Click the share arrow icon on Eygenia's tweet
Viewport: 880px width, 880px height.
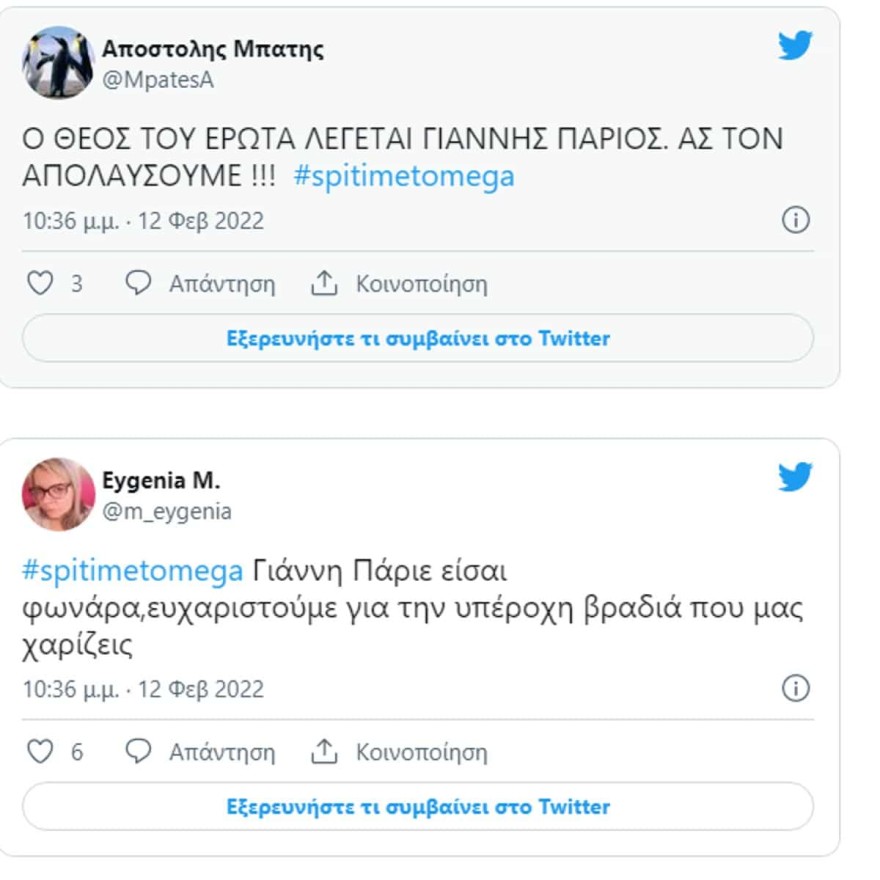[323, 752]
